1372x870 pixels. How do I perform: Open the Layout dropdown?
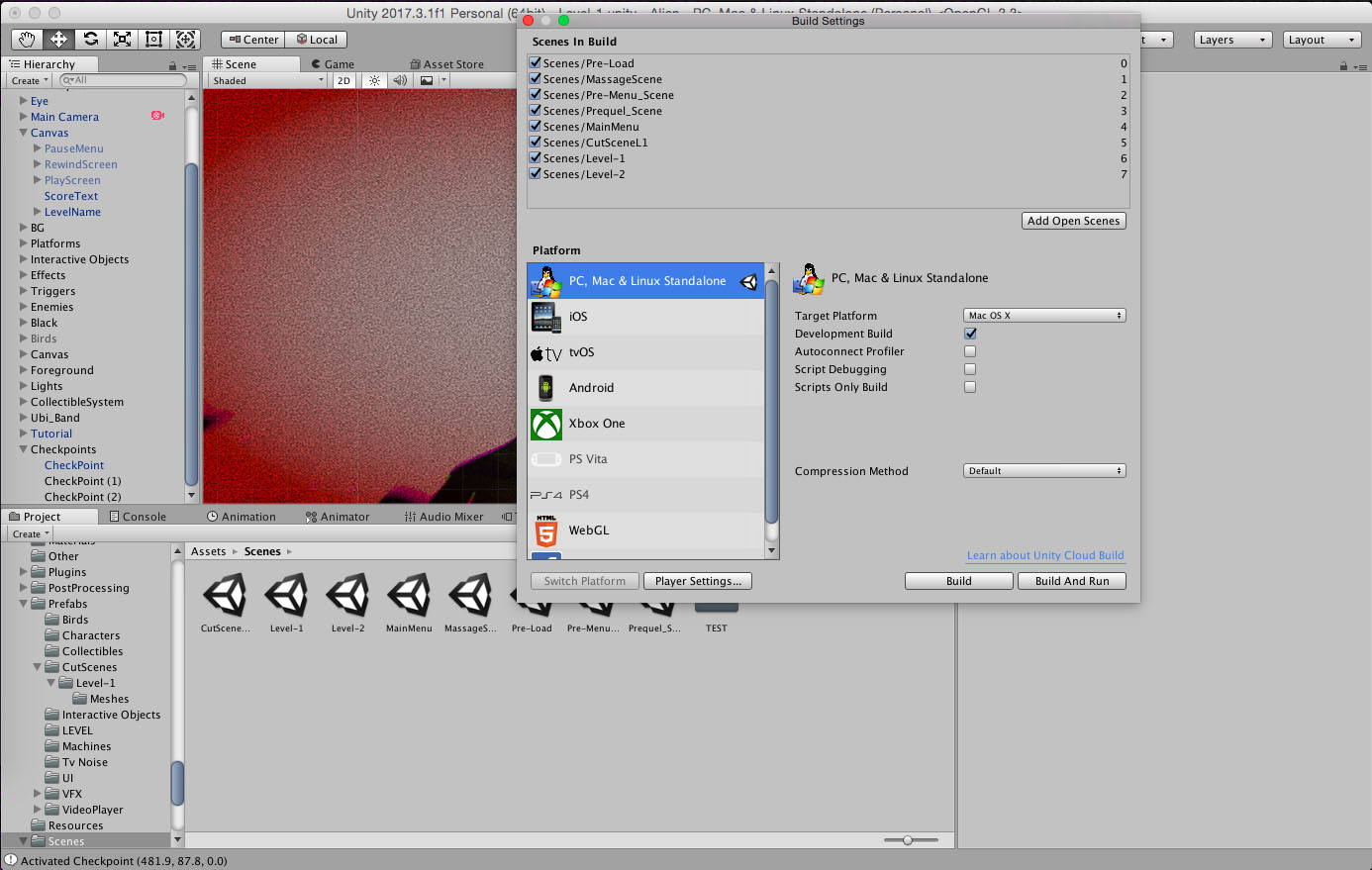pyautogui.click(x=1323, y=40)
